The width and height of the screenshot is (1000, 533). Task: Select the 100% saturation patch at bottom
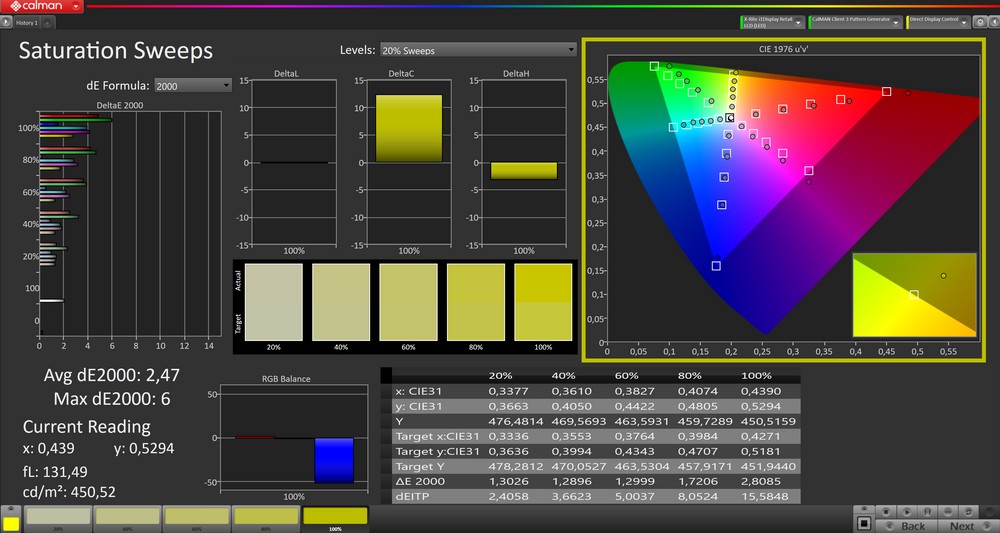(x=335, y=516)
